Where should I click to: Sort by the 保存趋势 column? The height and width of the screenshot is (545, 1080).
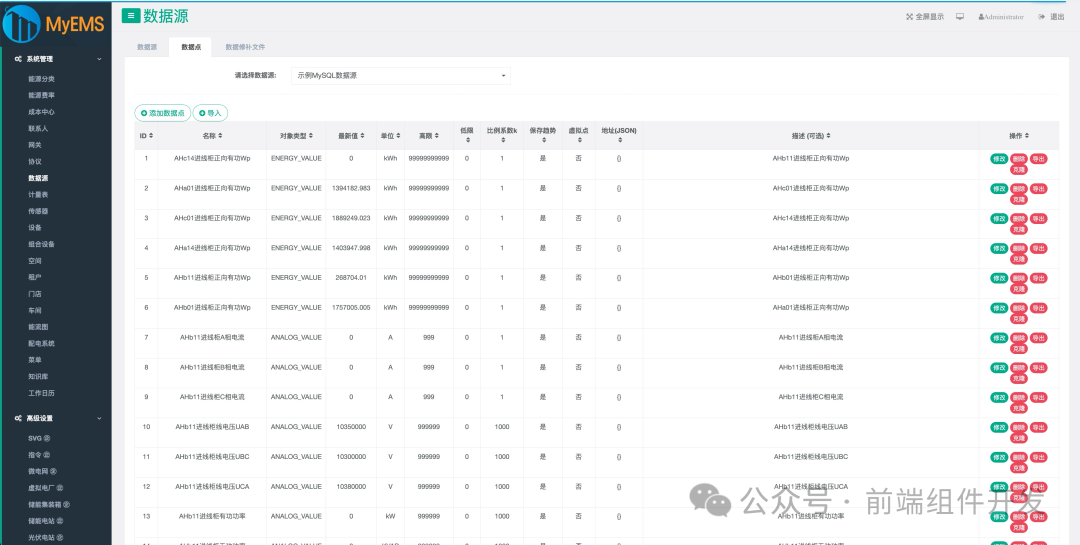543,134
